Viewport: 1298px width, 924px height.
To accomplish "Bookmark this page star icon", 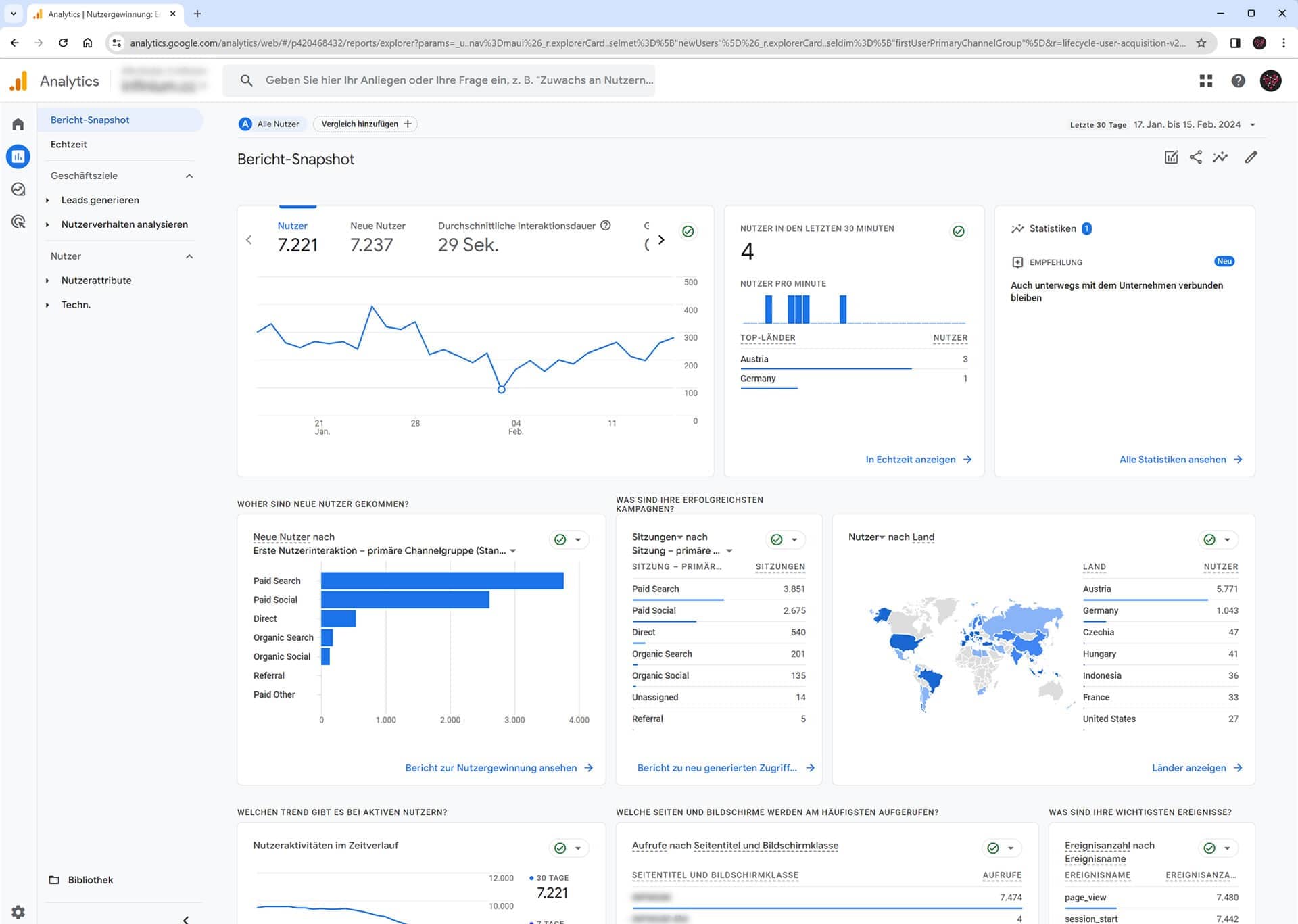I will point(1201,43).
